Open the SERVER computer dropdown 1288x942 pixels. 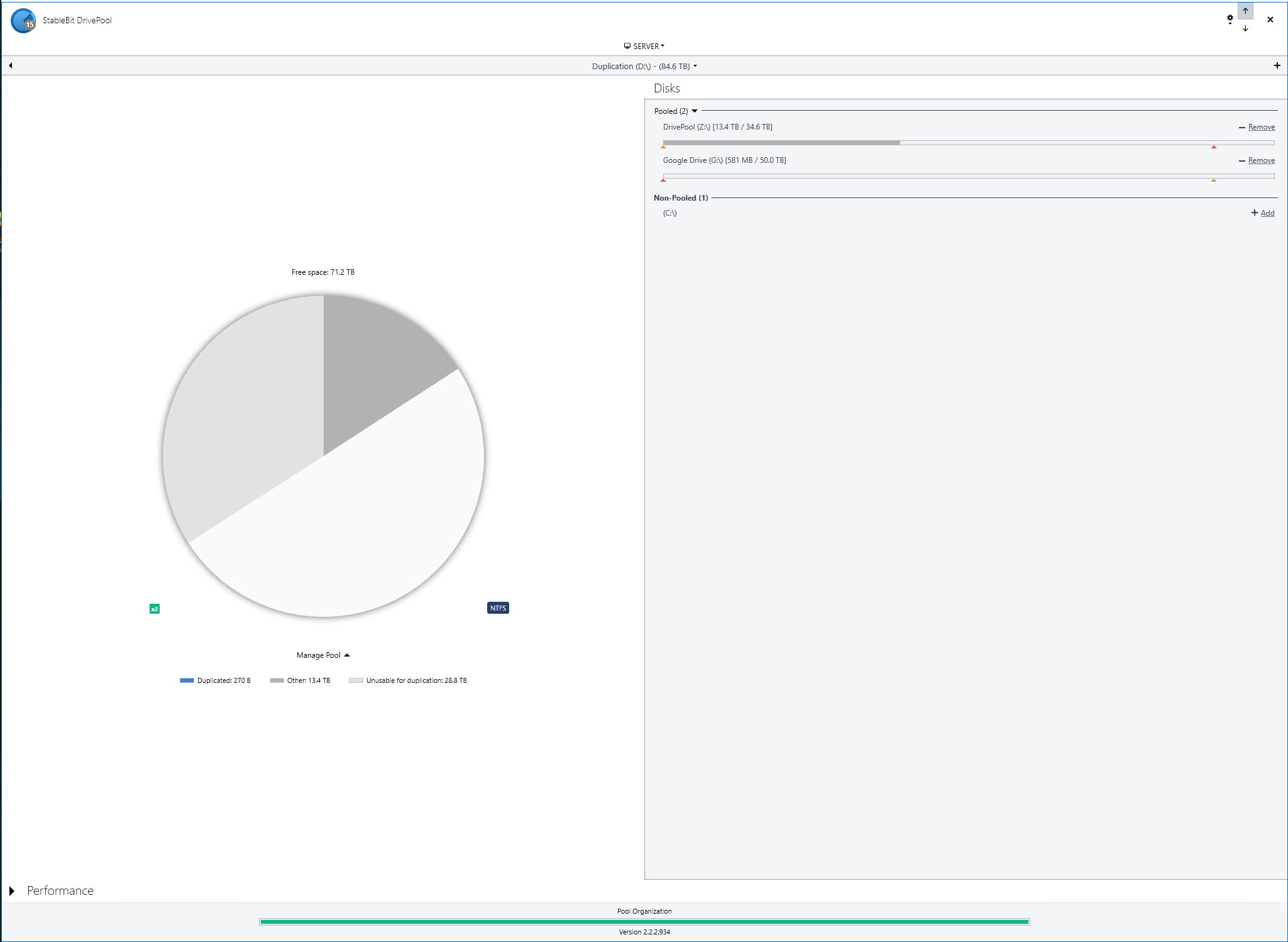click(x=644, y=46)
